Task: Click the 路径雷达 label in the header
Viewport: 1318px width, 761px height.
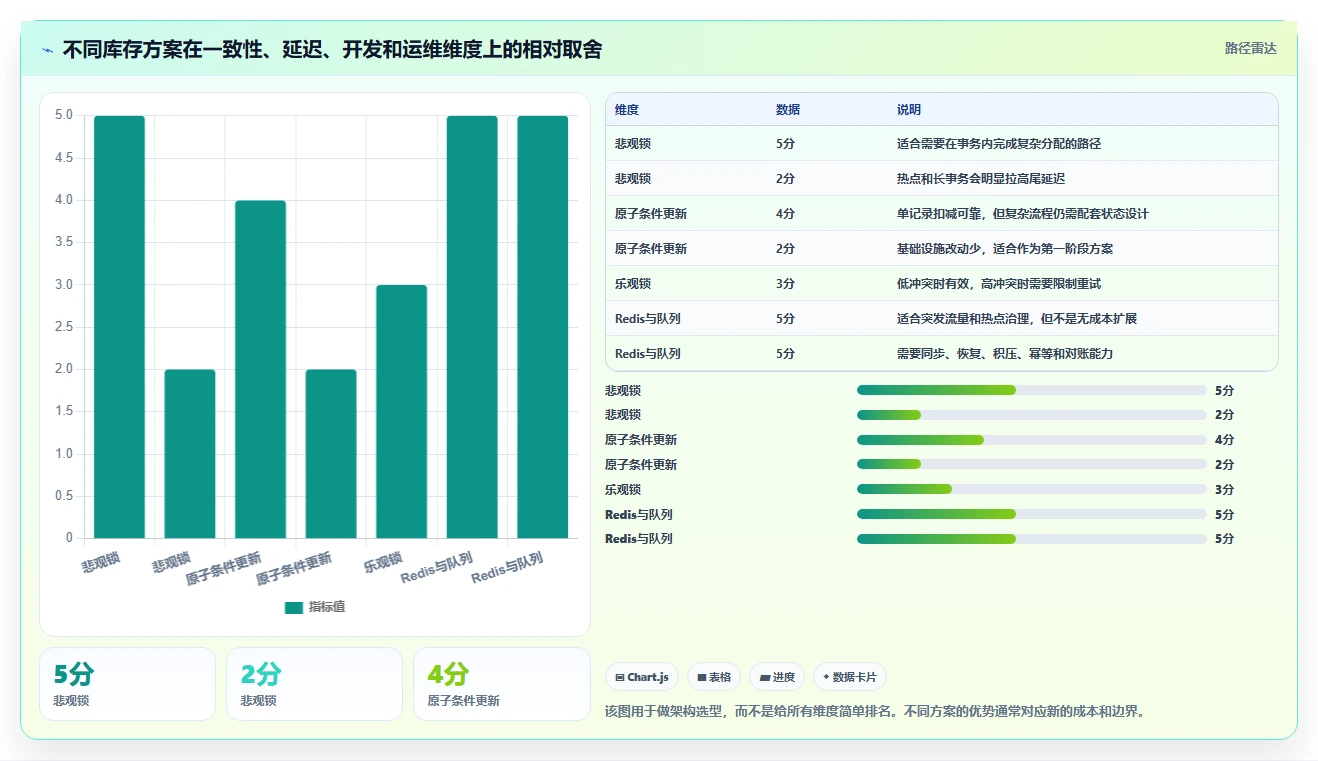Action: 1250,48
